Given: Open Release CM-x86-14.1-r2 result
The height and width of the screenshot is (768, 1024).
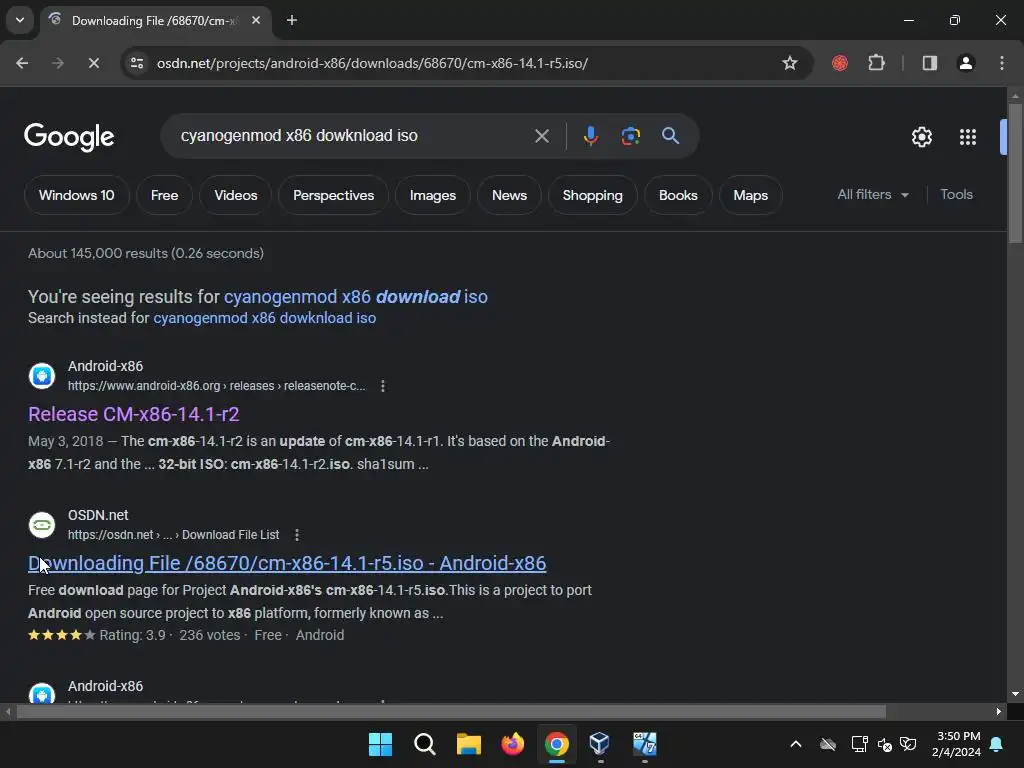Looking at the screenshot, I should (x=134, y=414).
